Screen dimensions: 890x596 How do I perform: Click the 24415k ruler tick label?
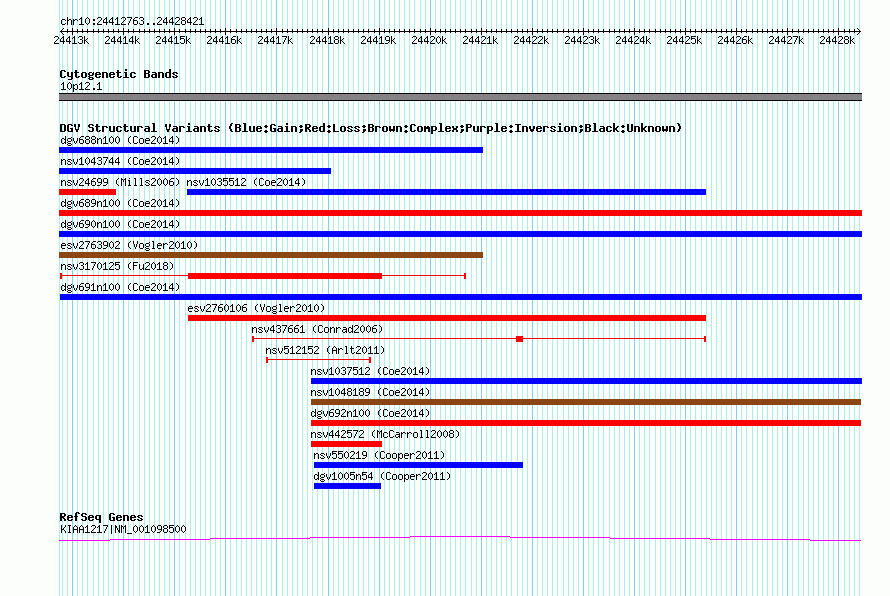[173, 41]
